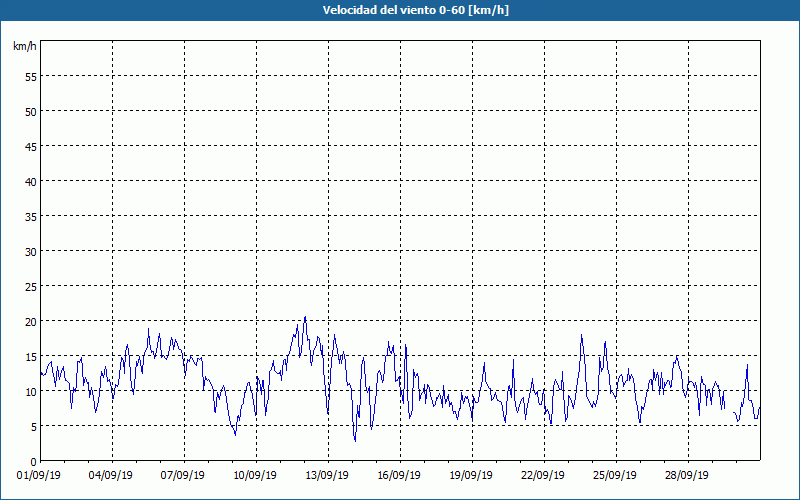Click the '45' y-axis value

tap(31, 147)
